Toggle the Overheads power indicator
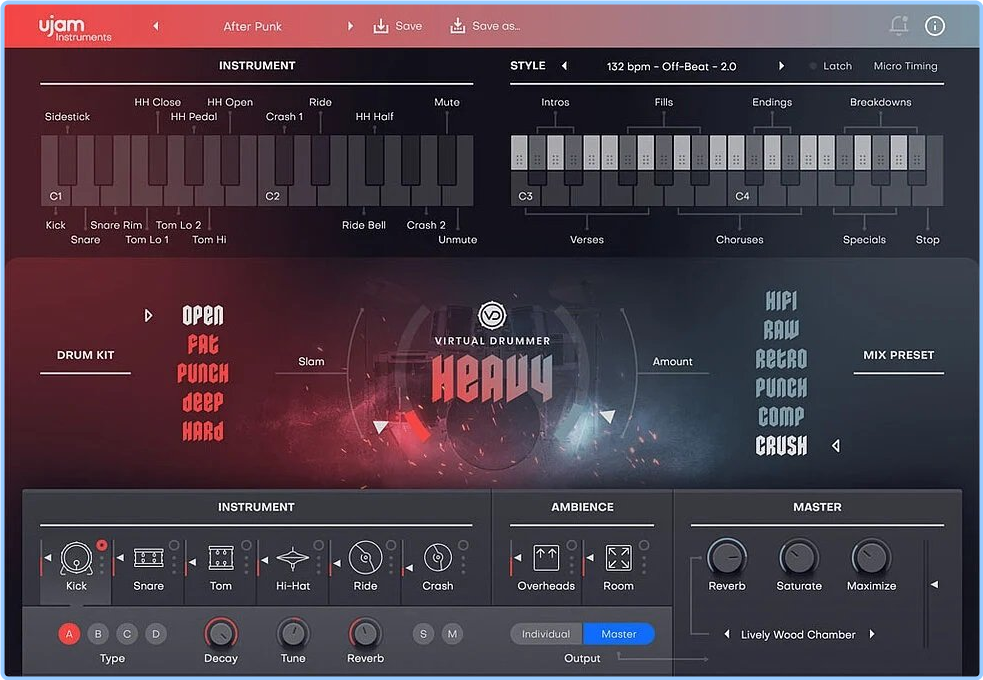 pos(572,545)
